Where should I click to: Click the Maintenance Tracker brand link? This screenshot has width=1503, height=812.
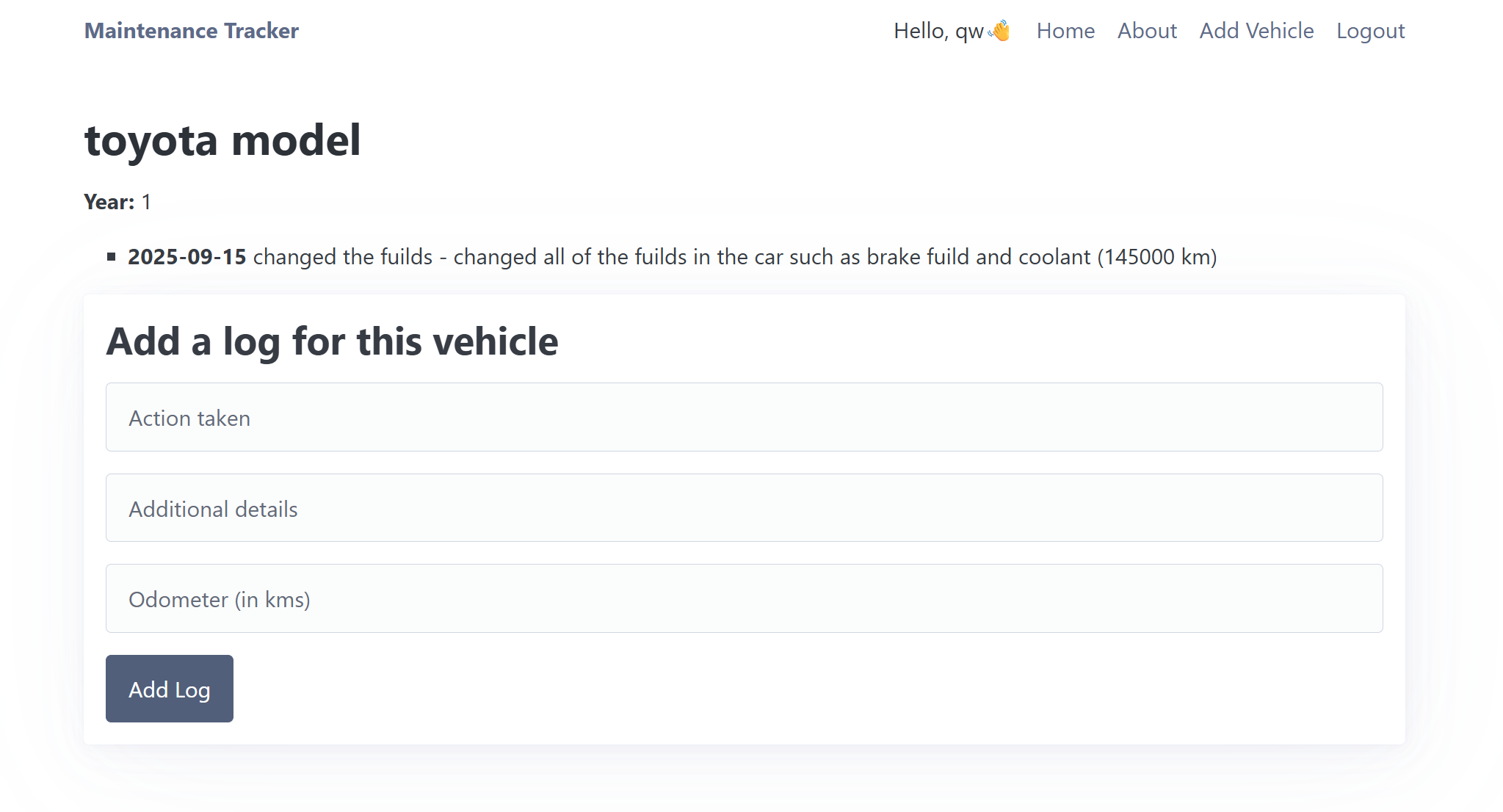192,31
